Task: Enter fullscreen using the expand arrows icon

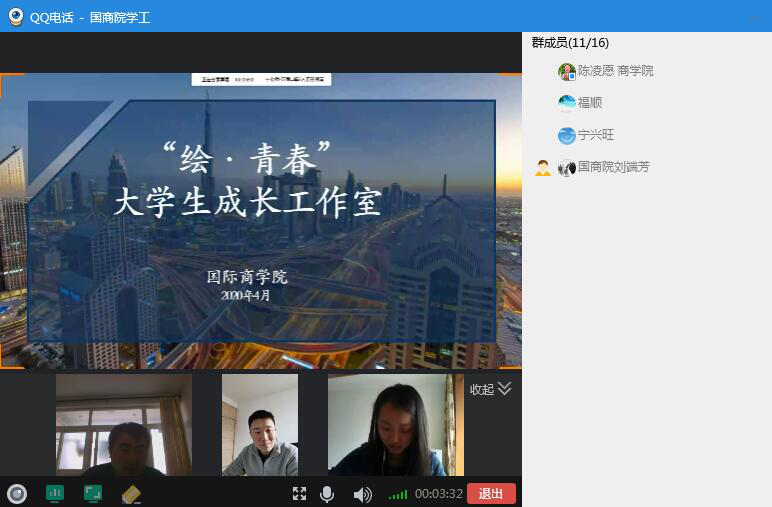Action: tap(299, 493)
